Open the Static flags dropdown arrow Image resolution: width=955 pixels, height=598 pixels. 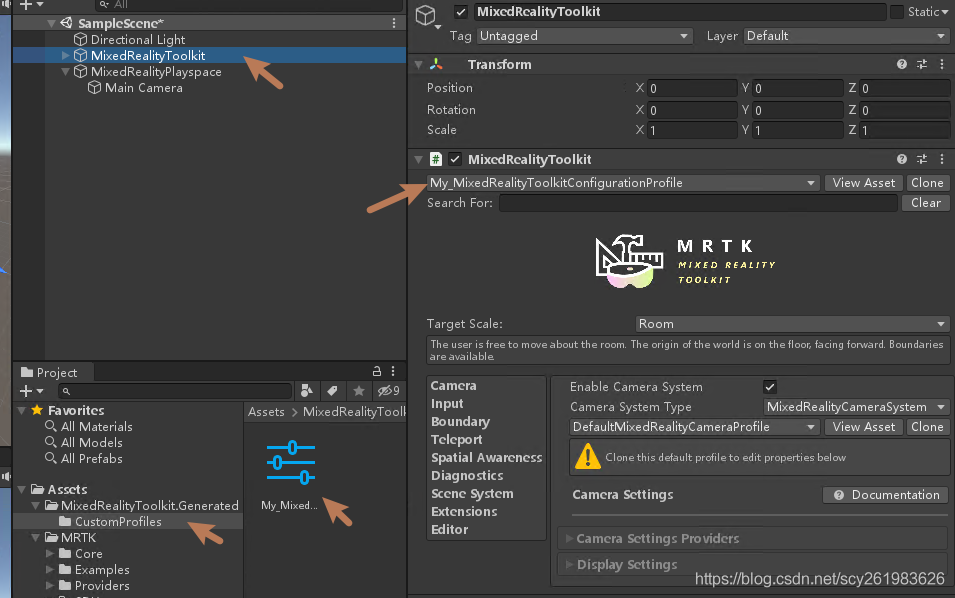945,12
